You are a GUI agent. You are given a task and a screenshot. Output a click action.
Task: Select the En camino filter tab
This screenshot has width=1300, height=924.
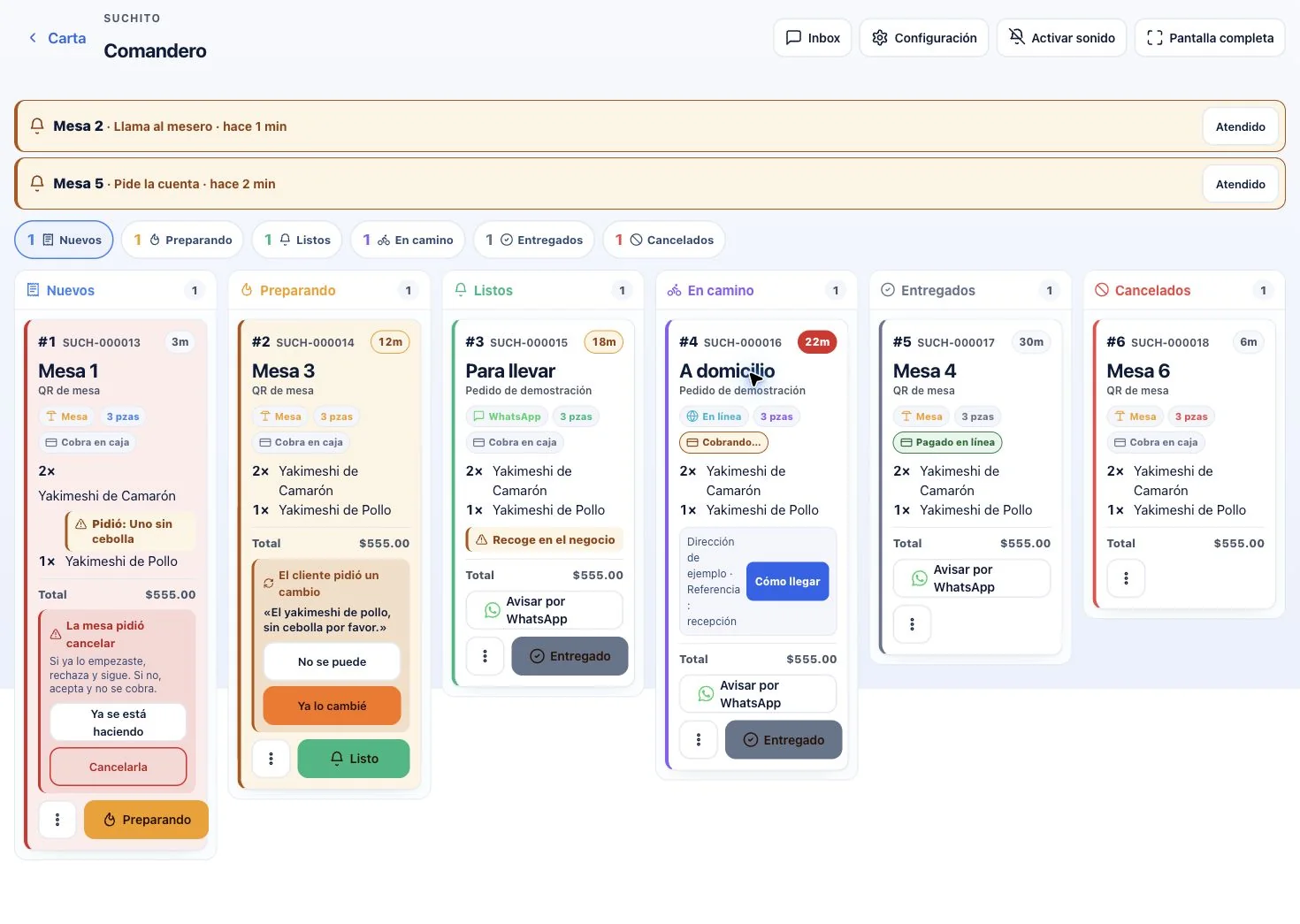(408, 240)
